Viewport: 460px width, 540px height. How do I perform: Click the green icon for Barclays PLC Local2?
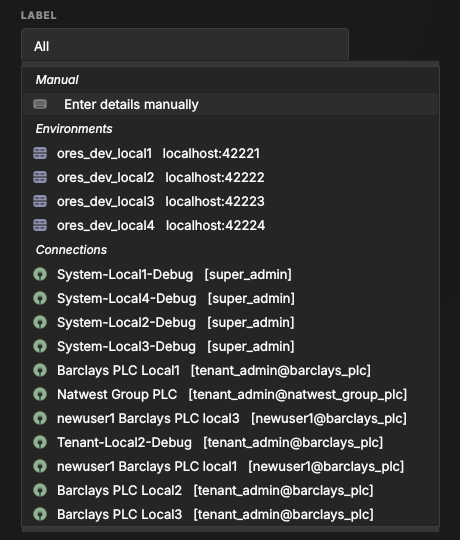coord(40,490)
